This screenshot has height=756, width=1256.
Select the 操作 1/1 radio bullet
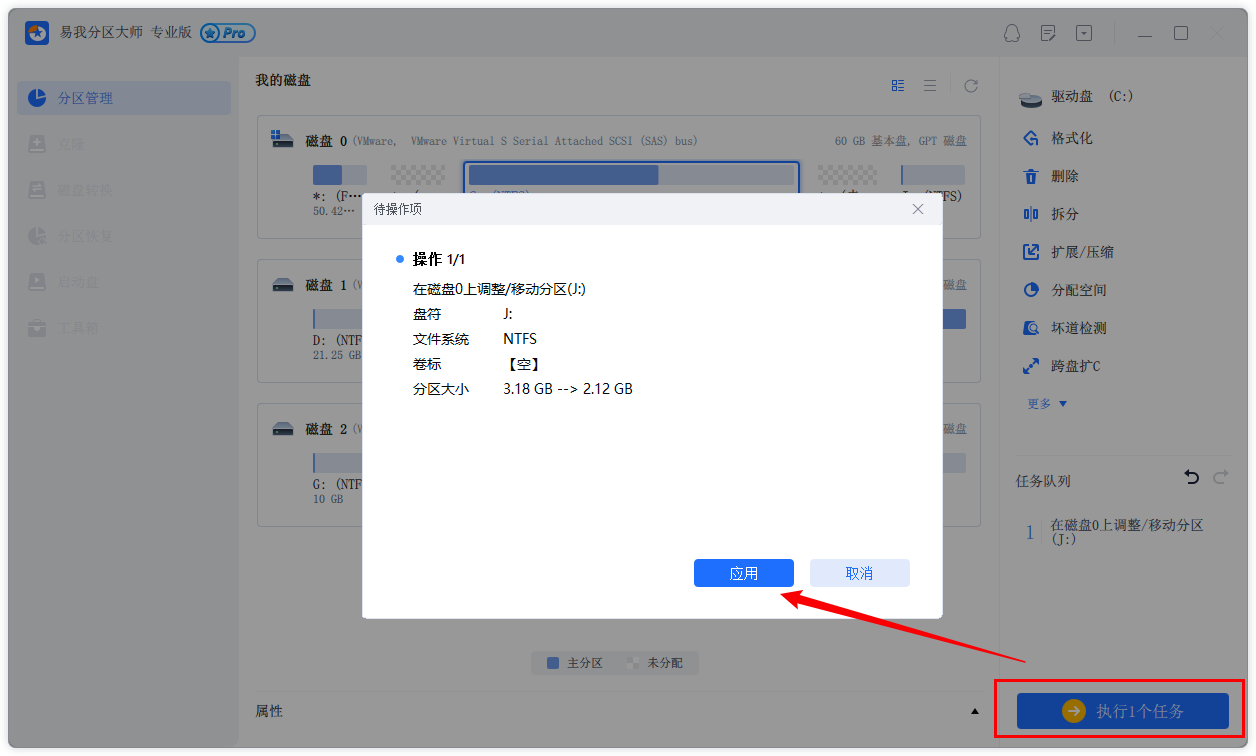[400, 258]
